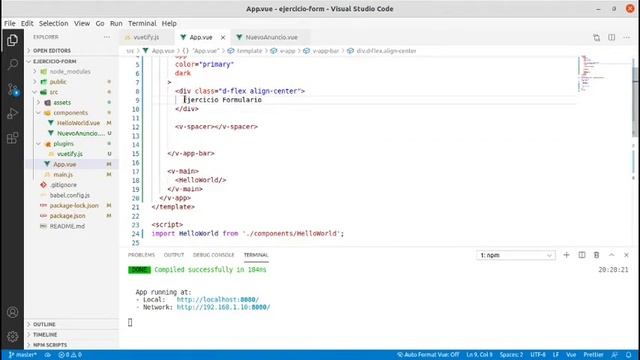Open the Terminal menu
The height and width of the screenshot is (360, 640).
click(x=142, y=24)
